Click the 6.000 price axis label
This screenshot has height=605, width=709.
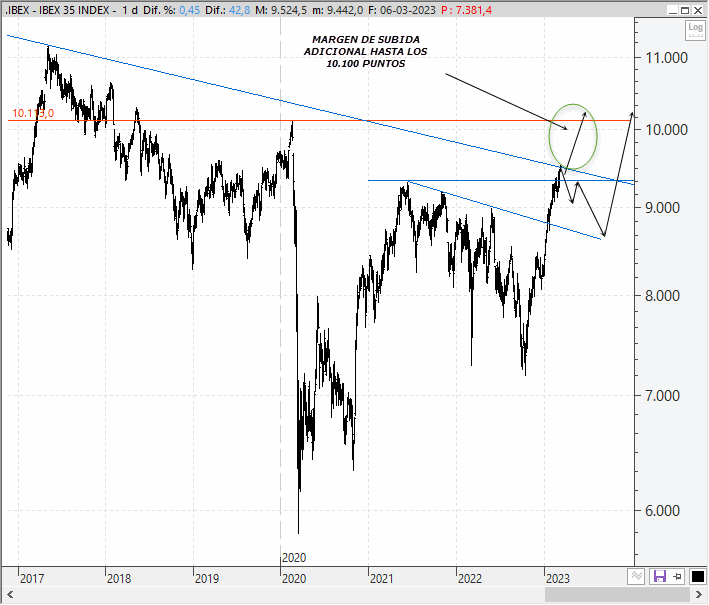pos(662,511)
